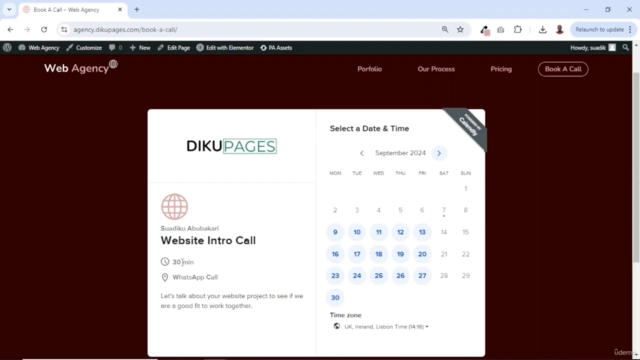Select September 24 date

pos(357,276)
